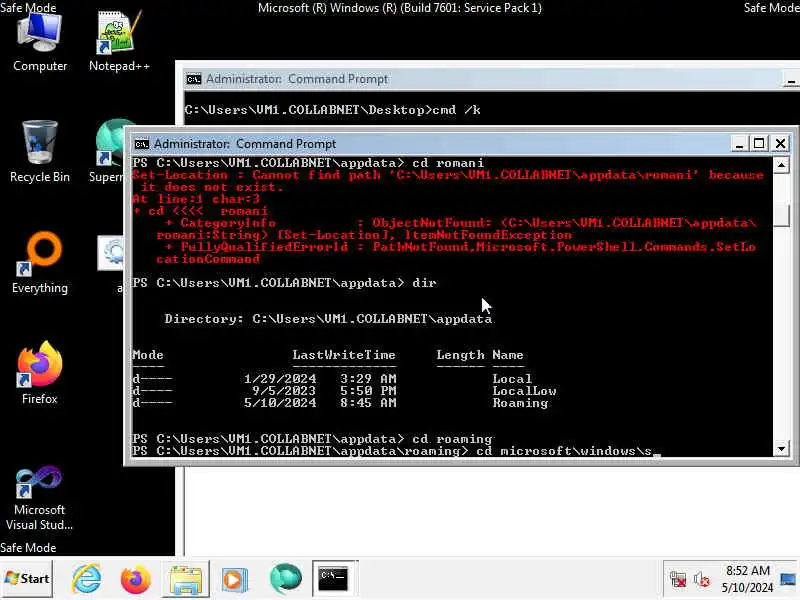Click the console scrollbar up arrow
Viewport: 800px width, 600px height.
pyautogui.click(x=781, y=165)
